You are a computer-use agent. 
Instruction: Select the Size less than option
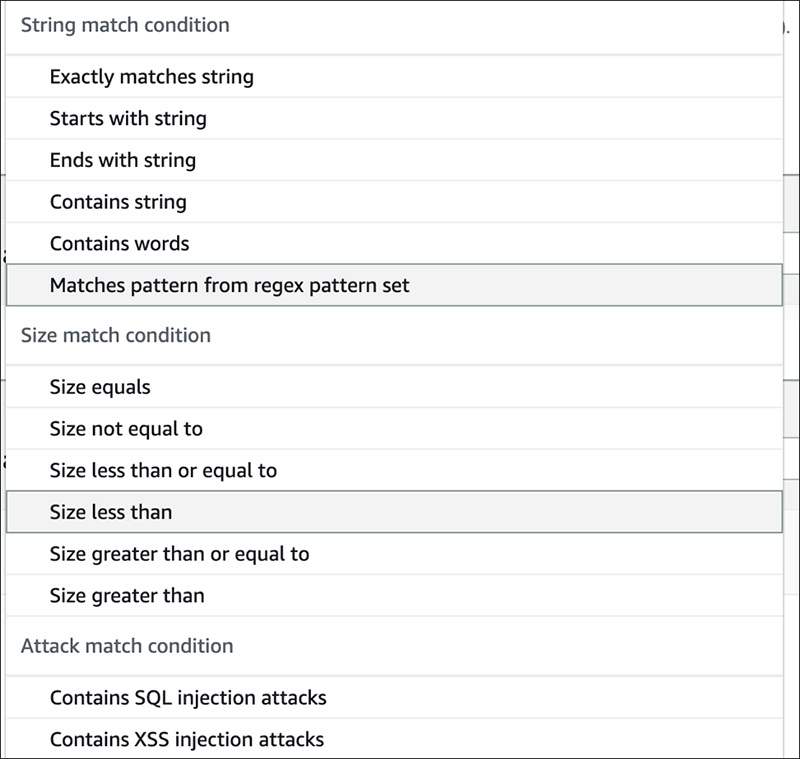click(111, 513)
